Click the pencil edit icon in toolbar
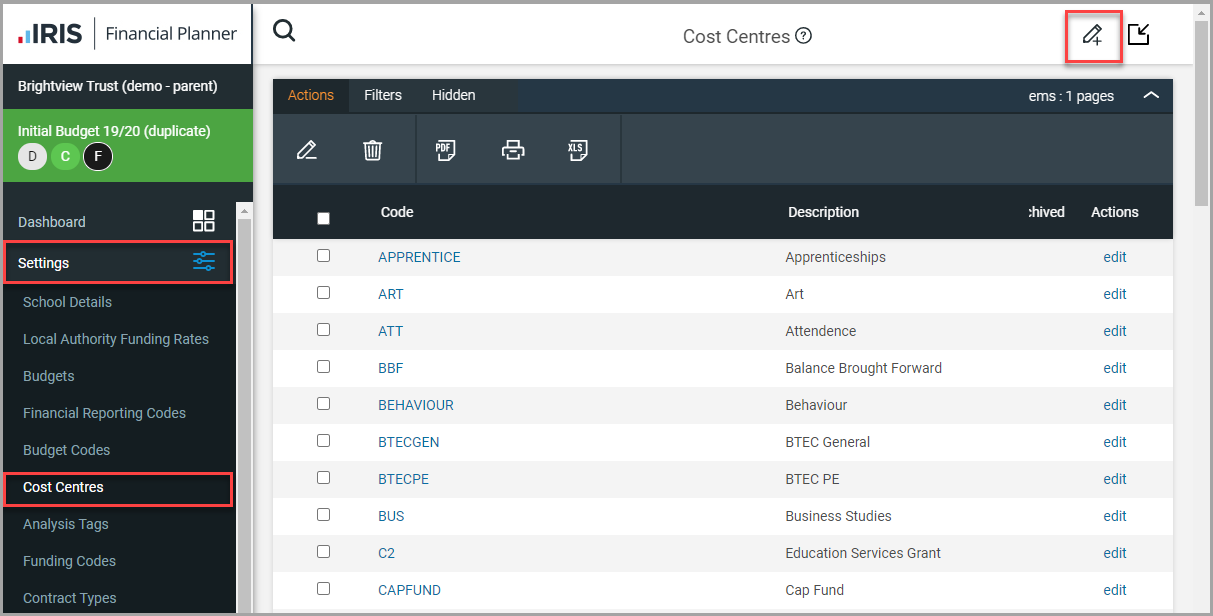1213x616 pixels. [x=307, y=150]
